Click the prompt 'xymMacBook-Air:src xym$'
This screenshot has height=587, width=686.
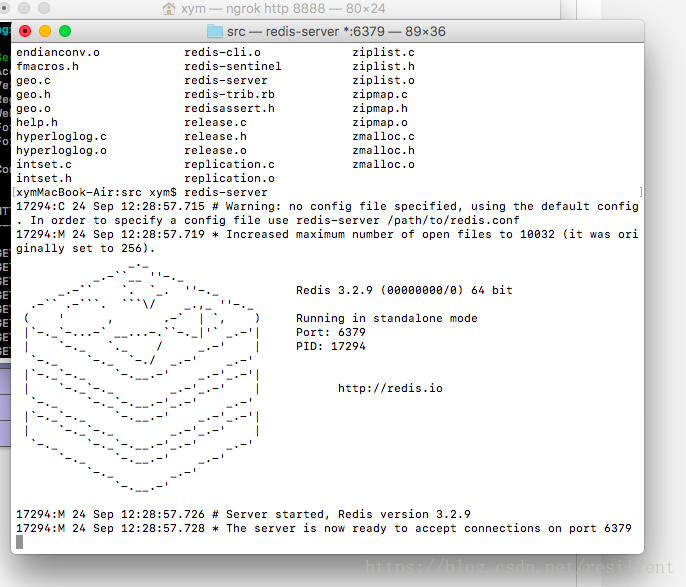coord(97,192)
